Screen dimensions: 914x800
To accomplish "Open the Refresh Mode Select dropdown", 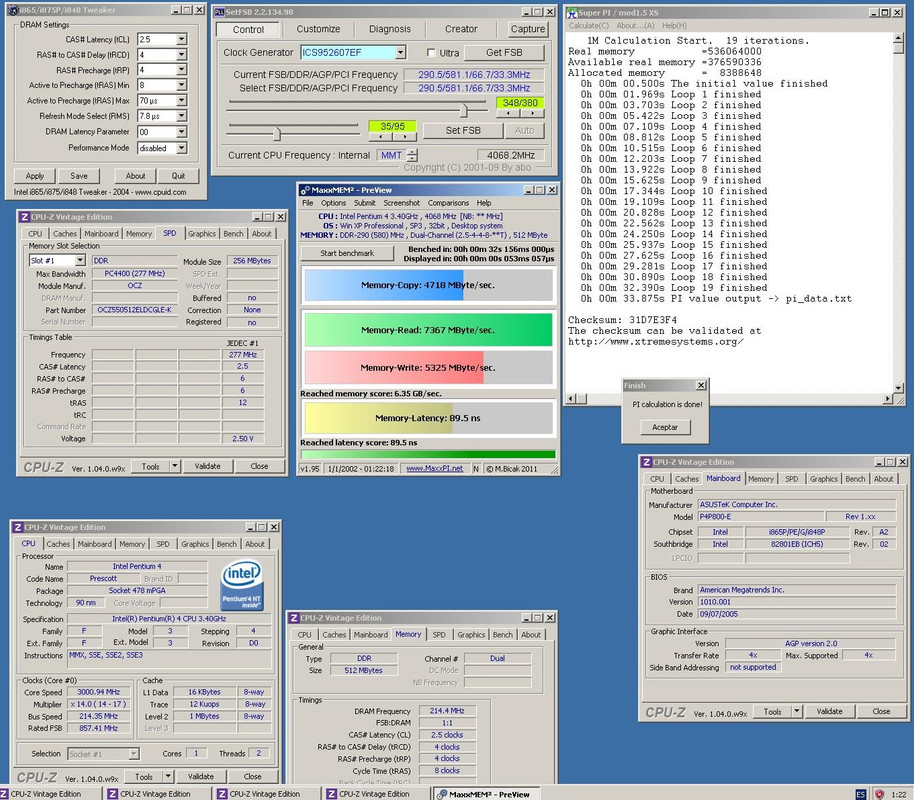I will coord(181,116).
